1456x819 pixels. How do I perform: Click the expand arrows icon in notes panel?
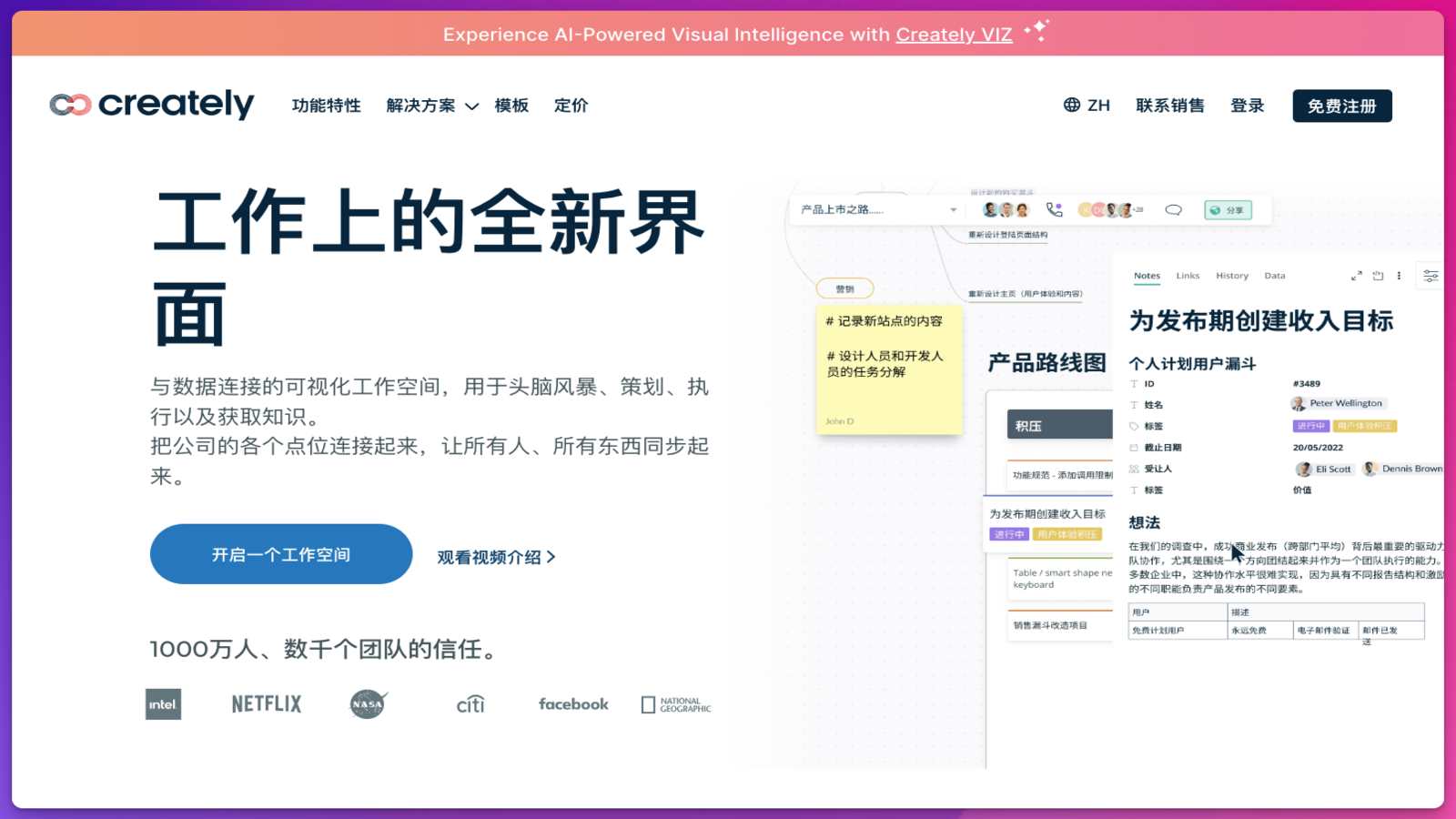(1356, 276)
